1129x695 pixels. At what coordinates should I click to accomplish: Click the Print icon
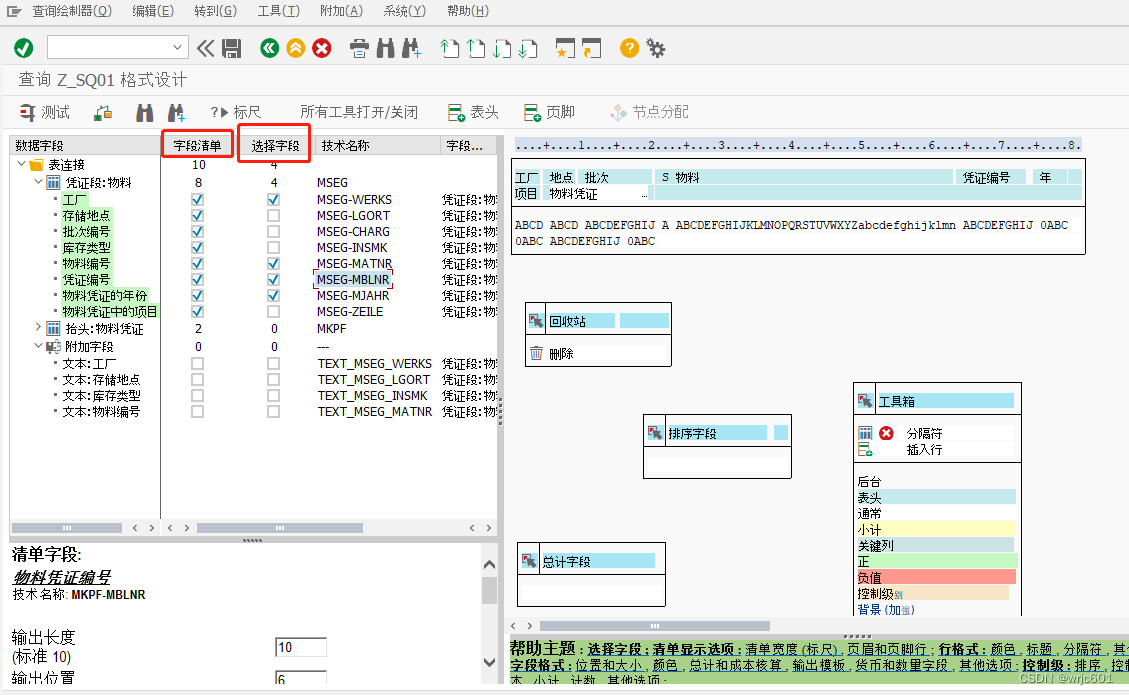pyautogui.click(x=359, y=47)
